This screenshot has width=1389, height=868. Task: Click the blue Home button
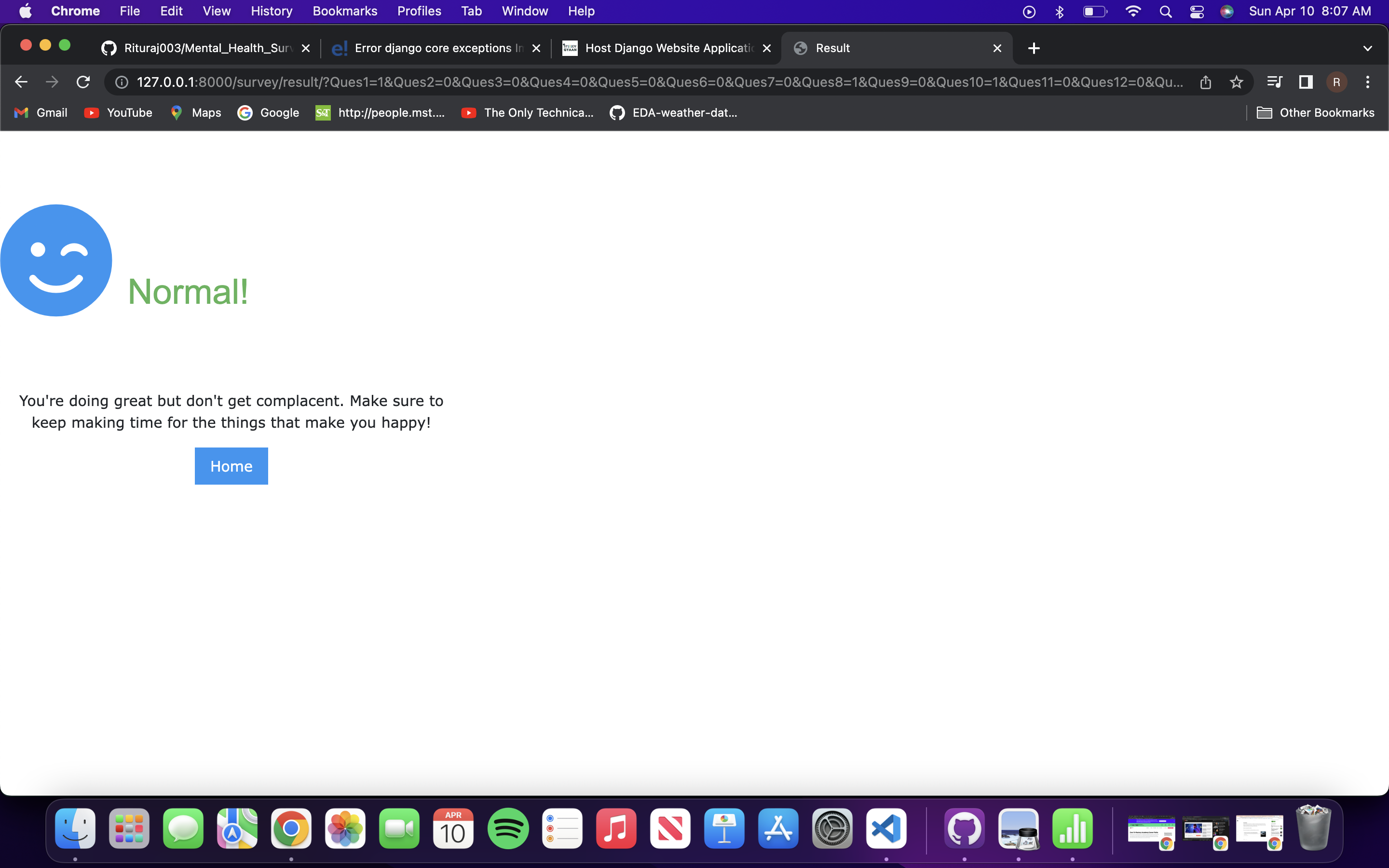[x=231, y=465]
